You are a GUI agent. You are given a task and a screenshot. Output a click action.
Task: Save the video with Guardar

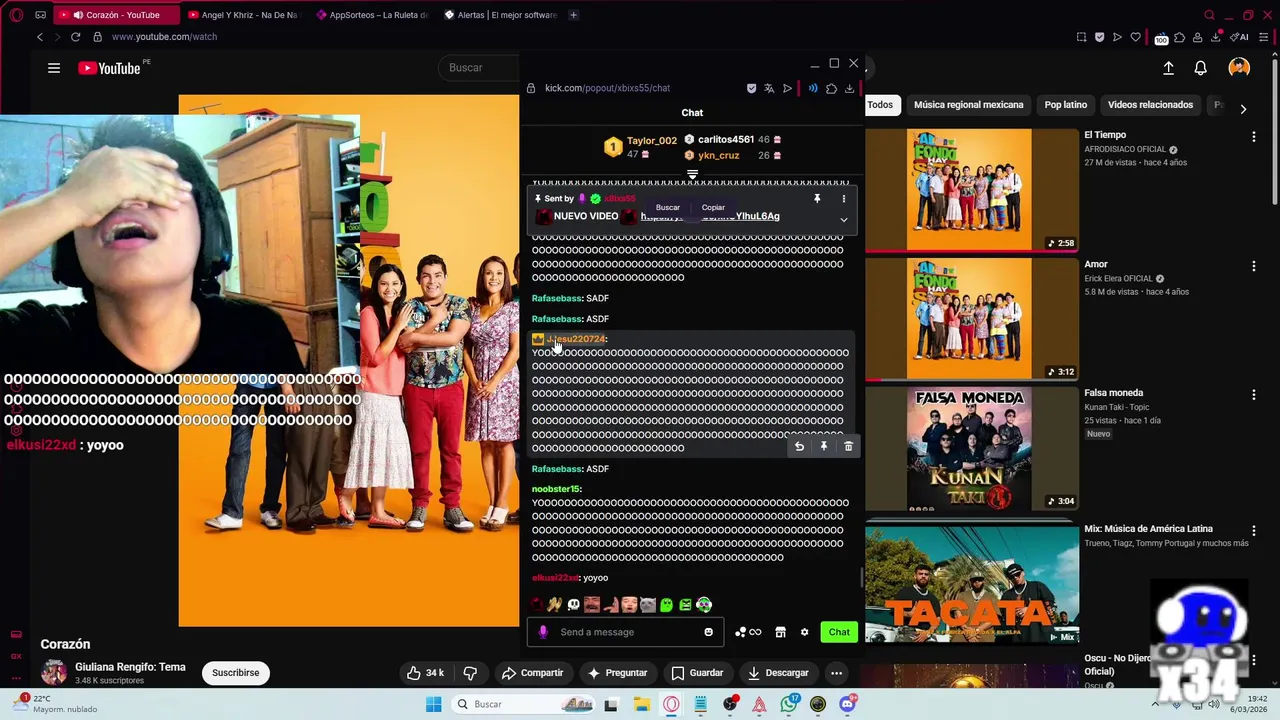pos(697,673)
